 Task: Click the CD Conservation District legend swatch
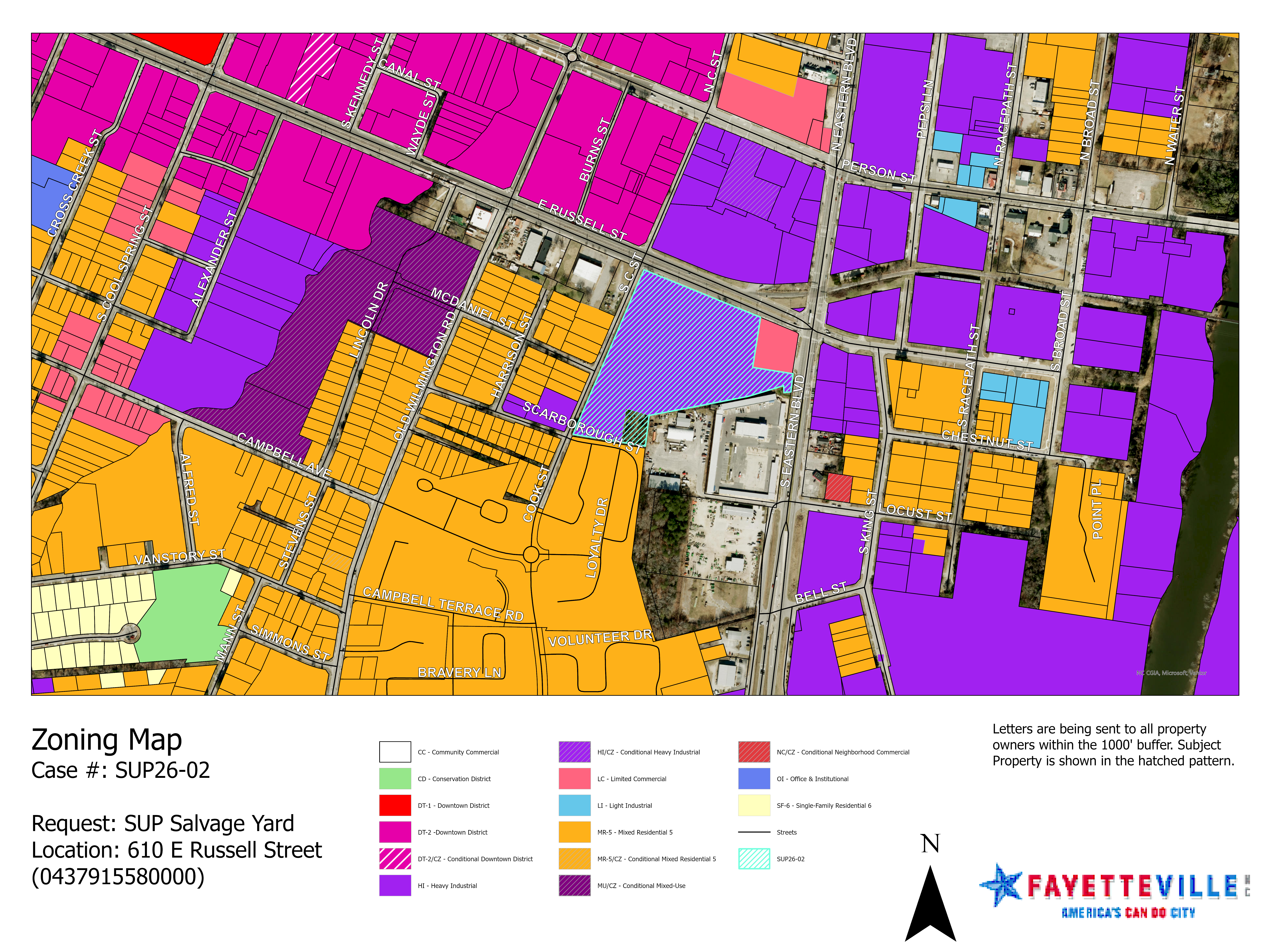[395, 778]
